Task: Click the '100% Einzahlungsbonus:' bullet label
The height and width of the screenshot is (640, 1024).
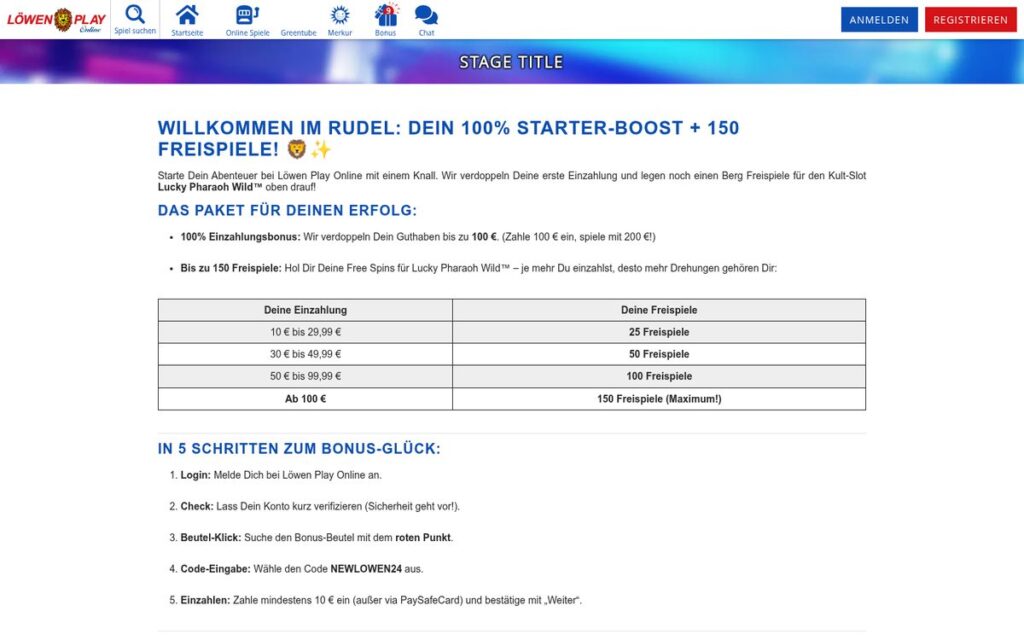Action: (x=240, y=237)
